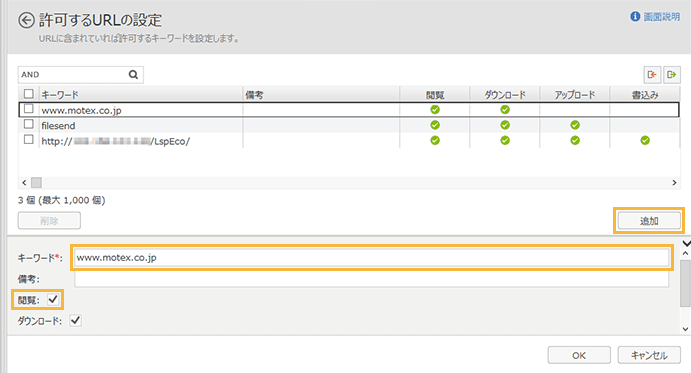Image resolution: width=691 pixels, height=373 pixels.
Task: Click アップロード green check for filesend
Action: (575, 125)
